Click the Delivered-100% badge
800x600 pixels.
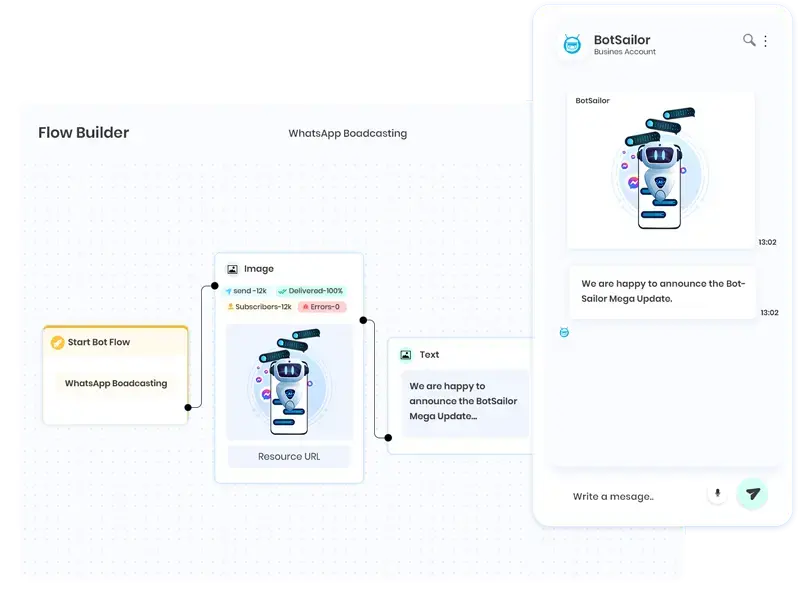coord(311,291)
